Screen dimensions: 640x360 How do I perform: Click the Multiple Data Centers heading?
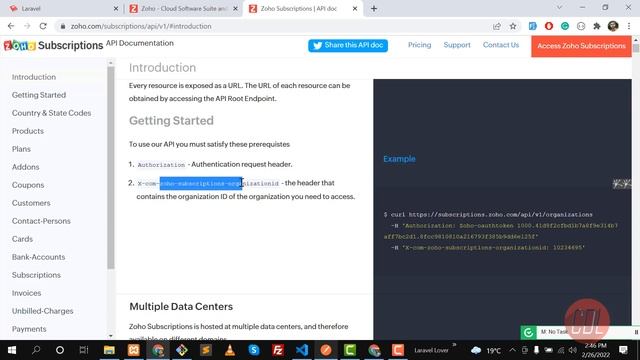pos(181,307)
